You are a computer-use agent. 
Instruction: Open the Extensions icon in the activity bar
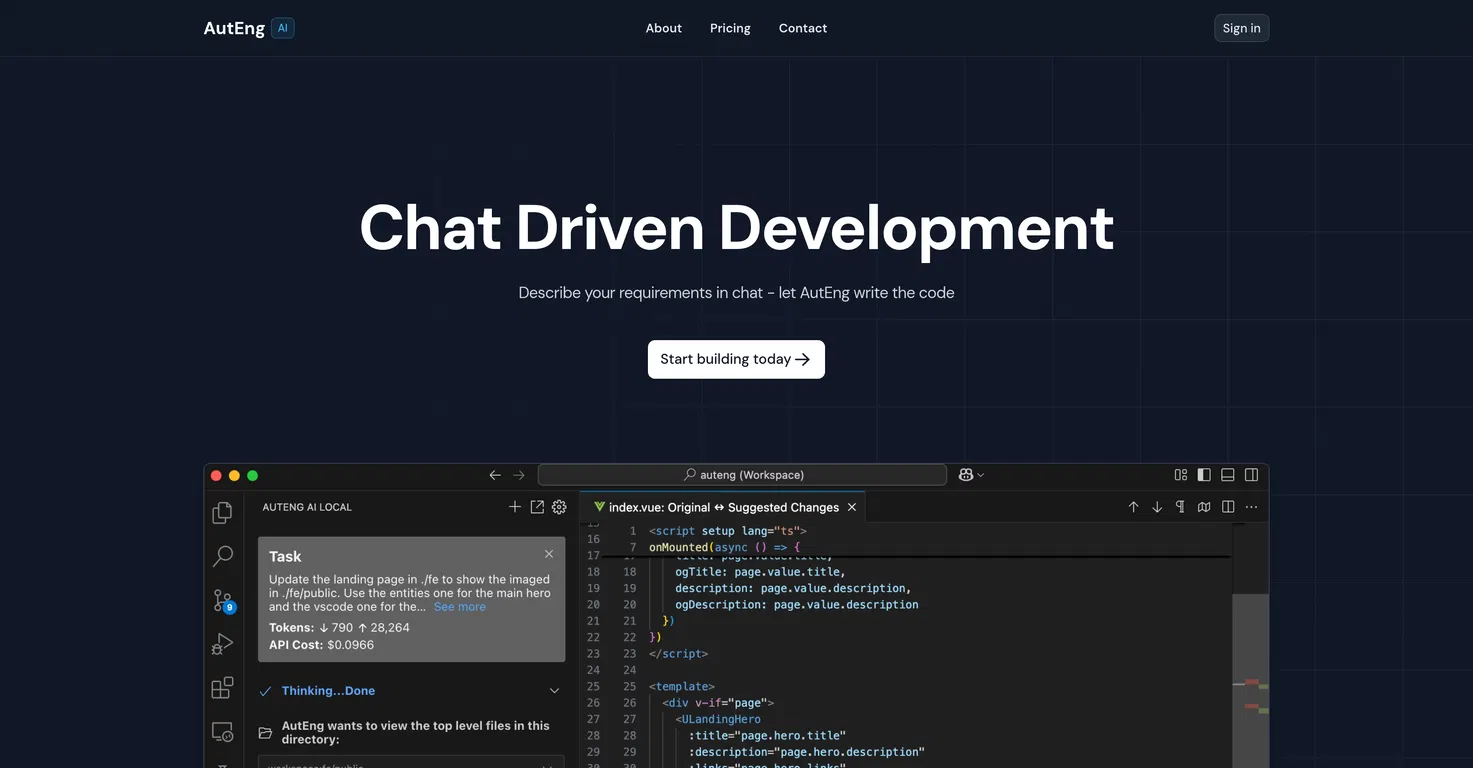coord(222,688)
